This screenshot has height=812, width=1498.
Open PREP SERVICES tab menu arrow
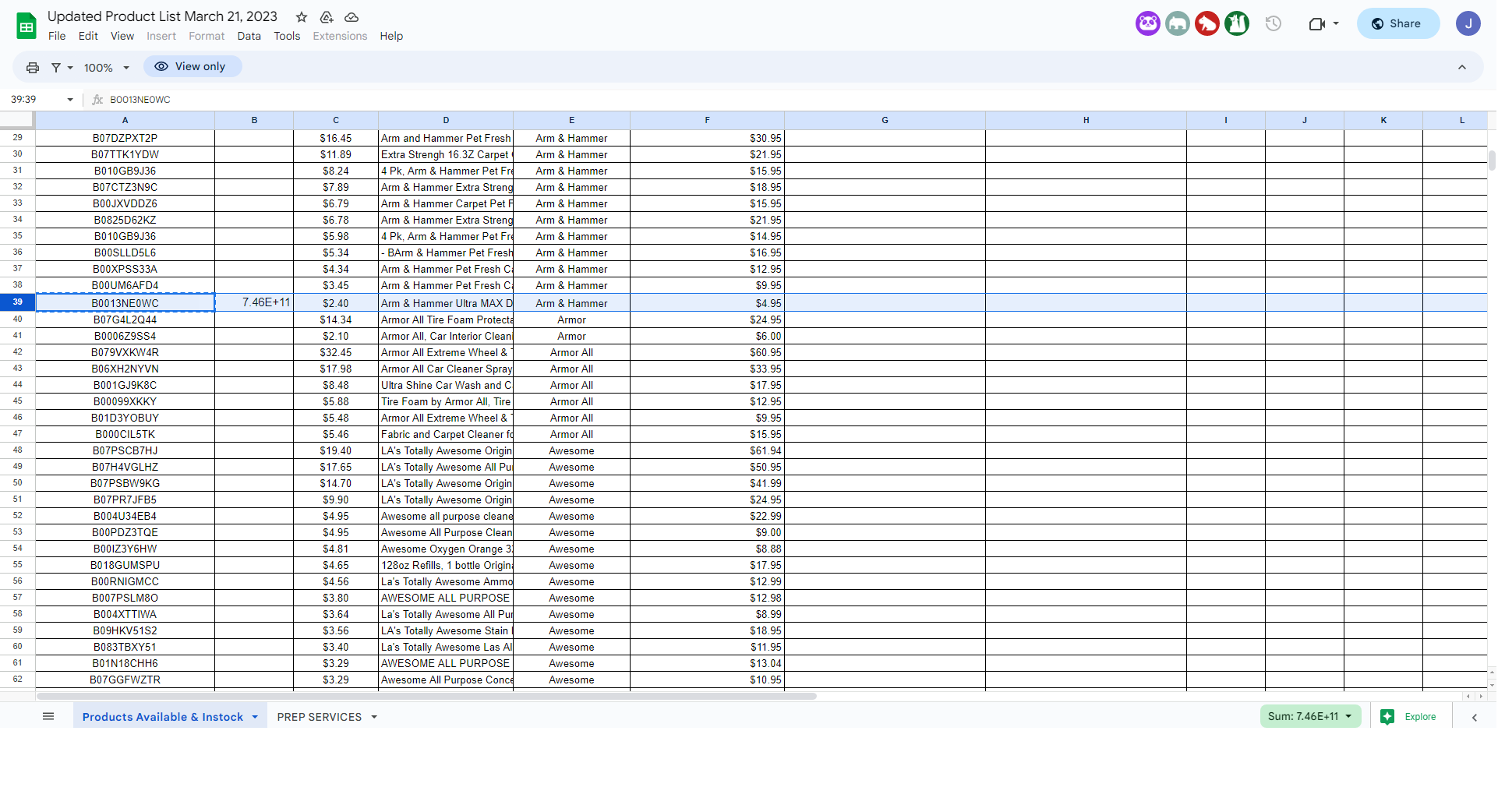374,717
